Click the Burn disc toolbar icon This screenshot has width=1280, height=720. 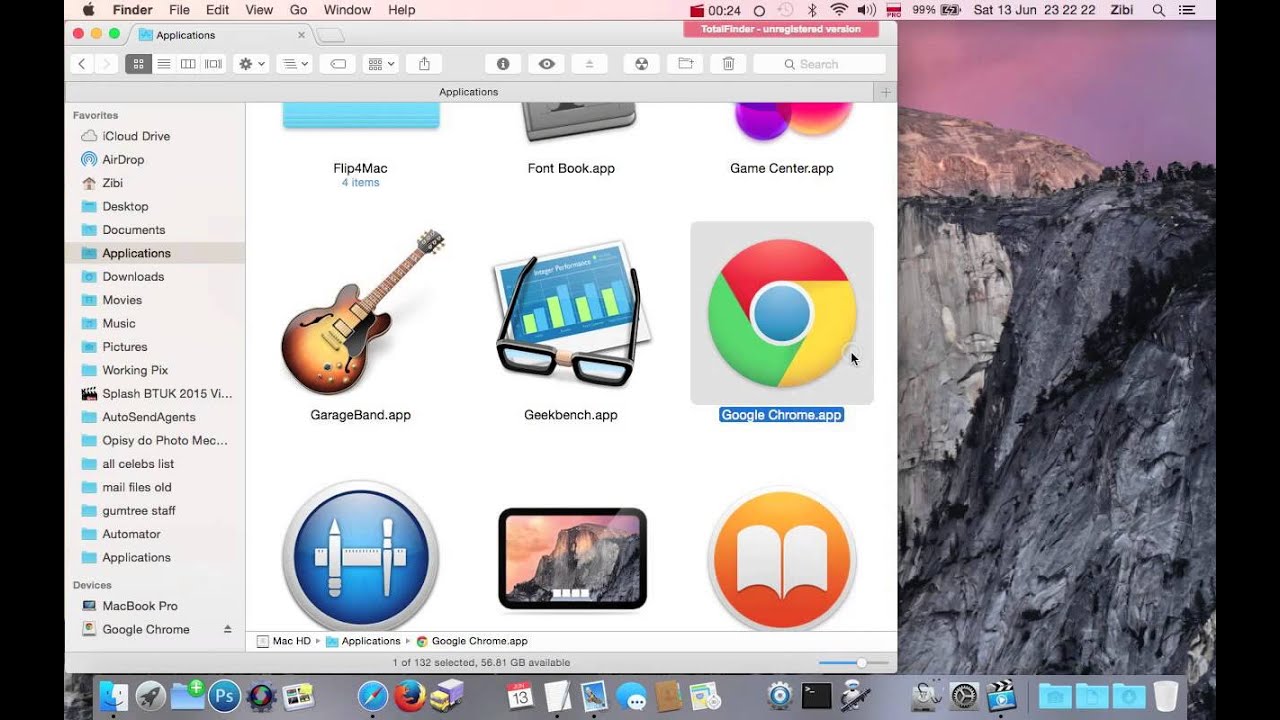642,64
